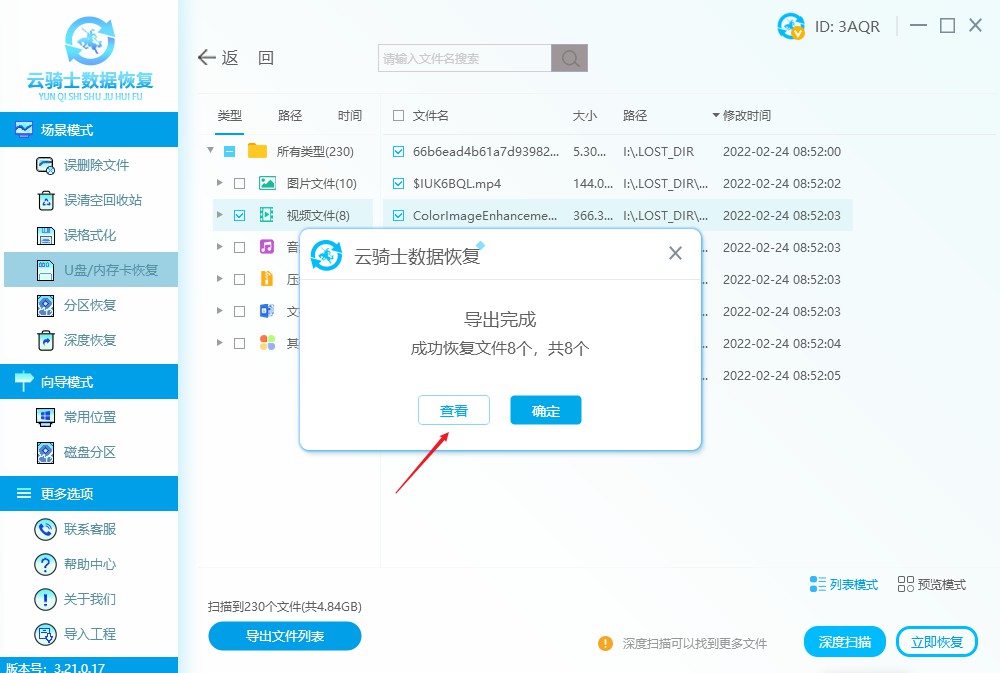Open 磁盘分区 disk partition icon
The image size is (1000, 673).
point(46,452)
